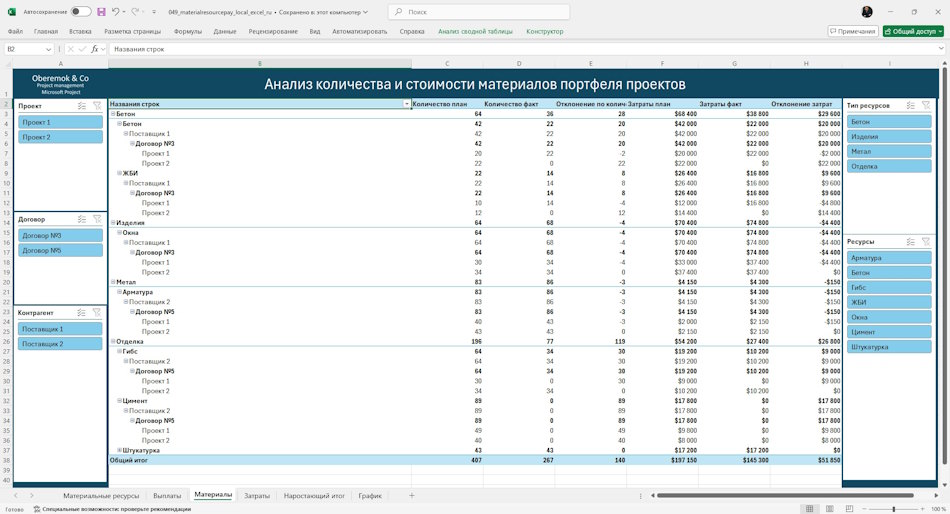Enable multi-select in the Проект slicer
The image size is (950, 514).
point(82,105)
